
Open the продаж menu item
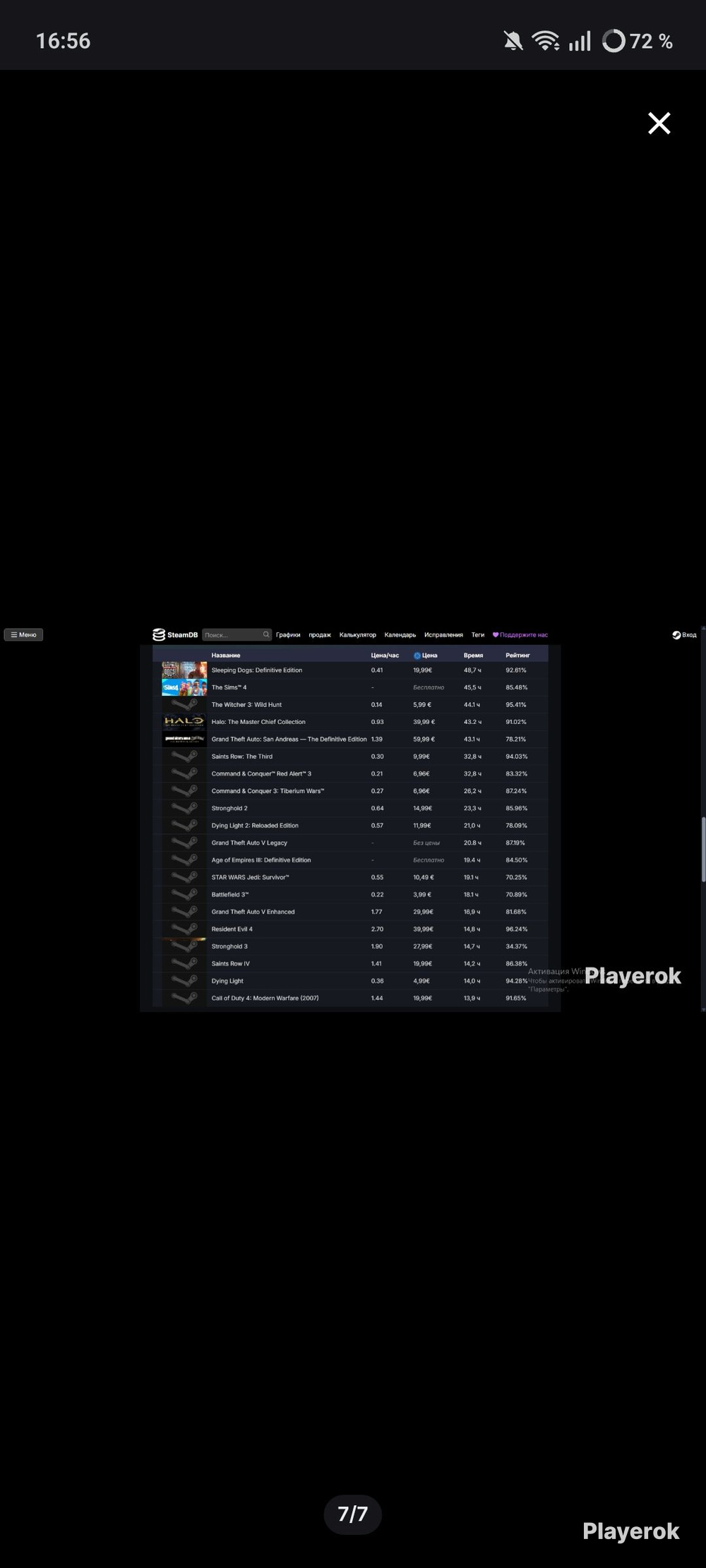coord(320,634)
